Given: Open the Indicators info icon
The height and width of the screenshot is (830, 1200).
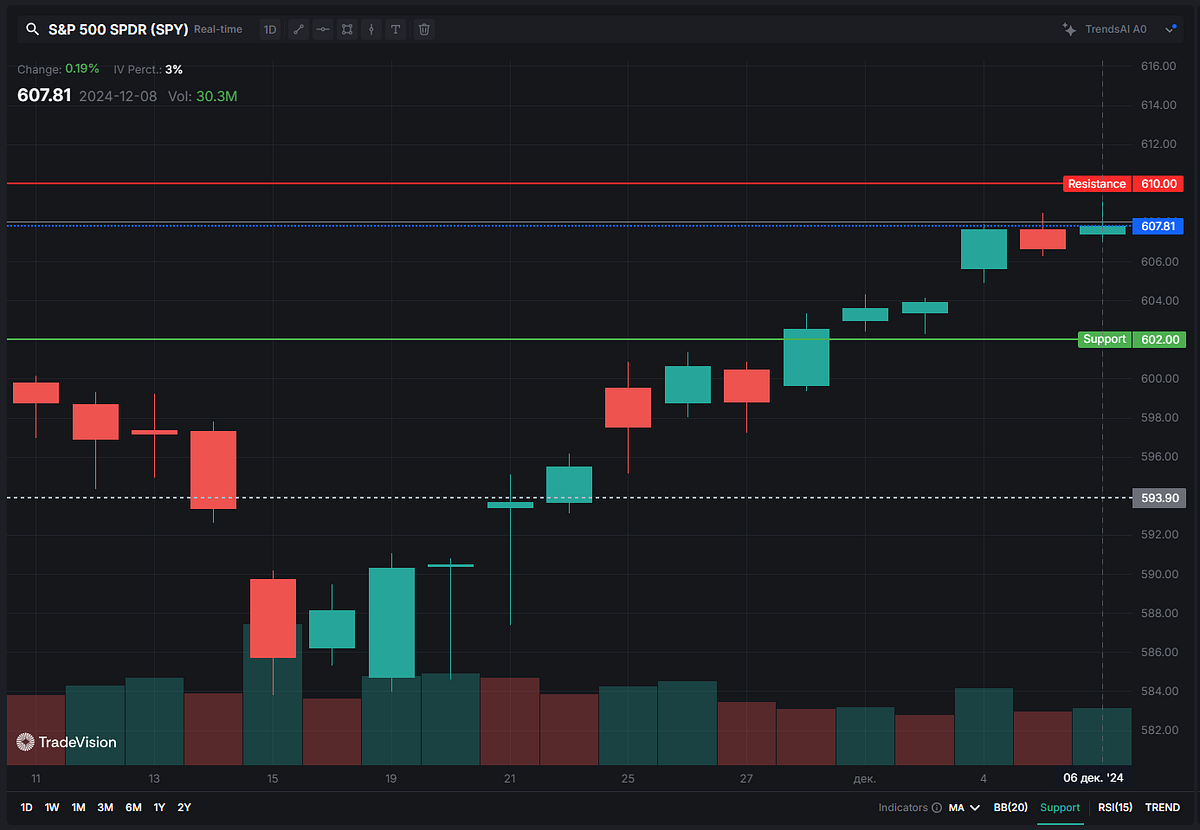Looking at the screenshot, I should 936,807.
